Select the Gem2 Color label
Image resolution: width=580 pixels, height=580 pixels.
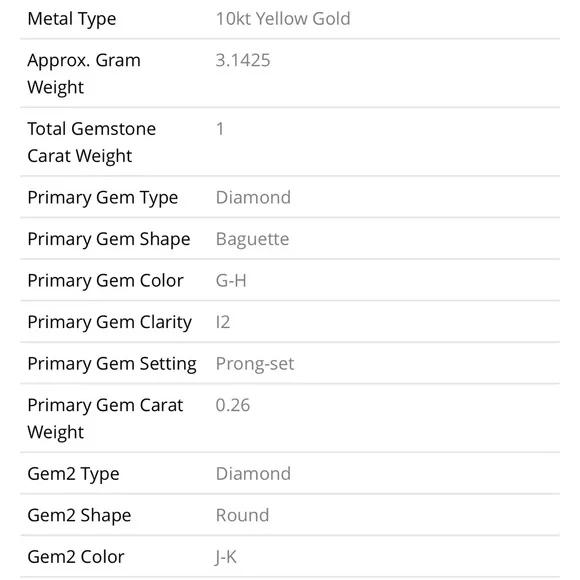(76, 557)
